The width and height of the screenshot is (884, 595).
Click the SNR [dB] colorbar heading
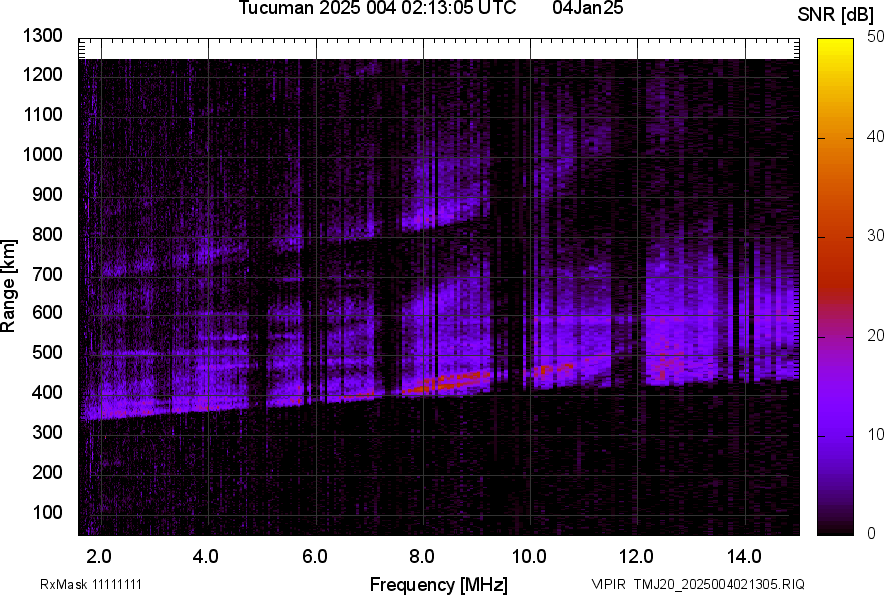[836, 15]
